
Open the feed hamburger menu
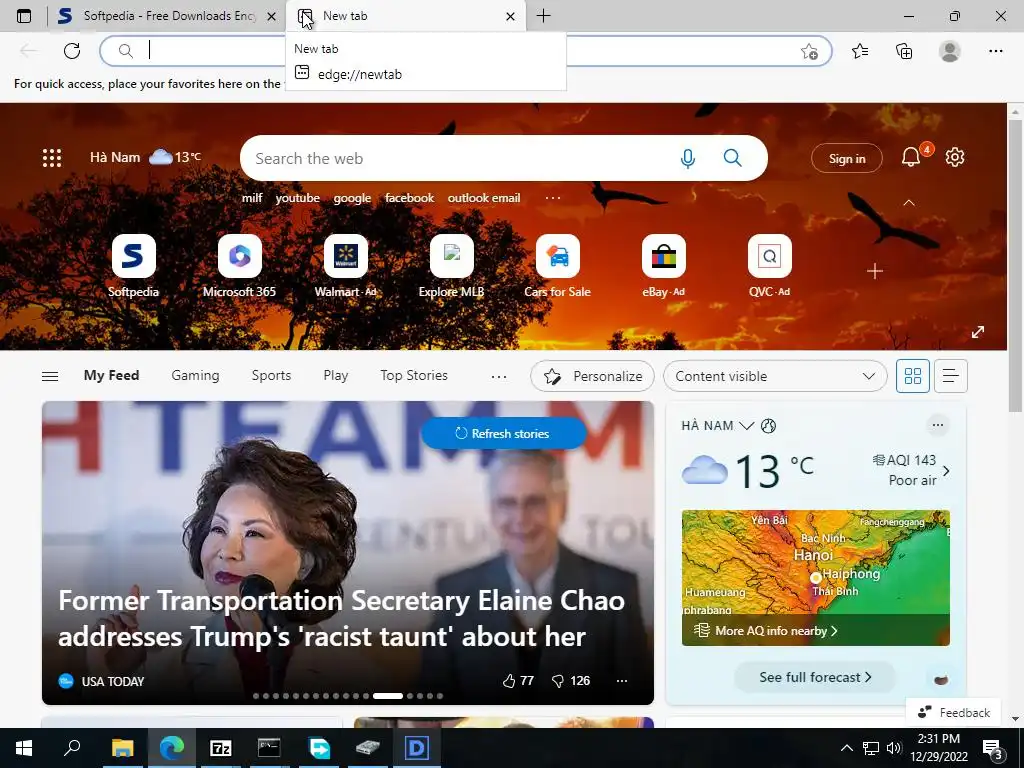click(50, 376)
